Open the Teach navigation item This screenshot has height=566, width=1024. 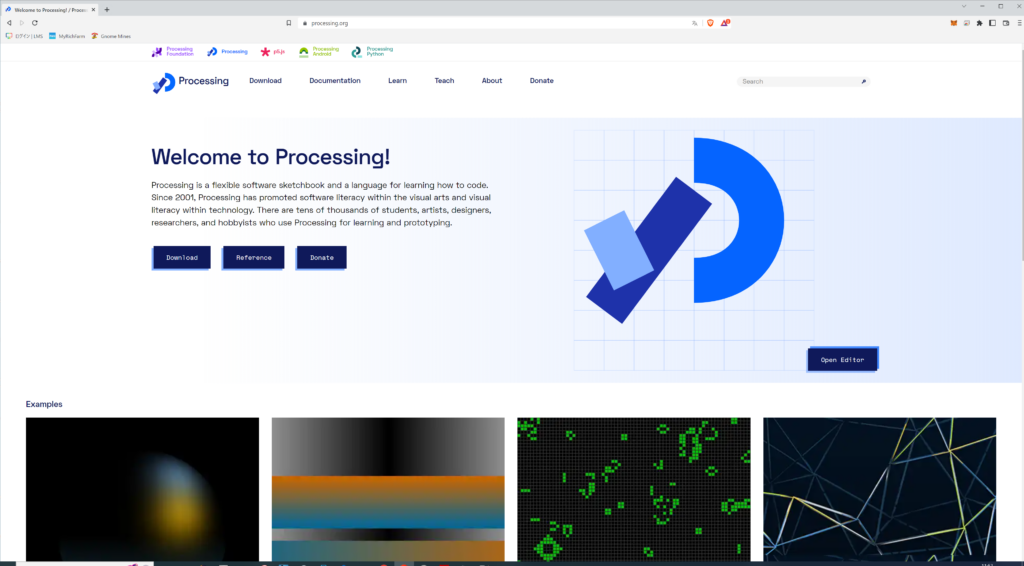tap(444, 80)
